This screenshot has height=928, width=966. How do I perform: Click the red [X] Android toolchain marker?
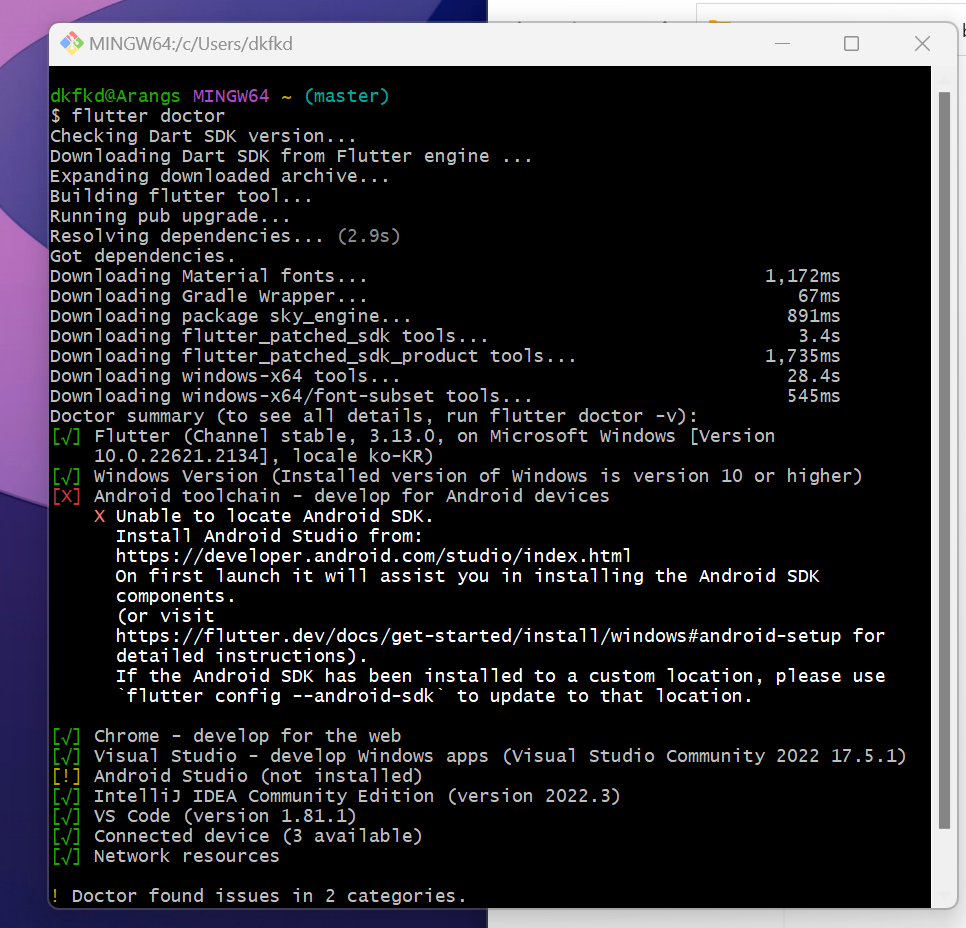[67, 496]
